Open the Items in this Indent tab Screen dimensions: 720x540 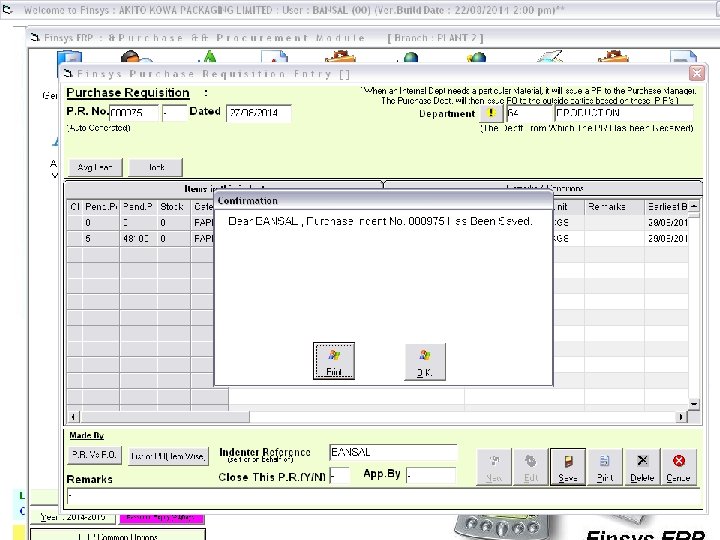click(224, 188)
